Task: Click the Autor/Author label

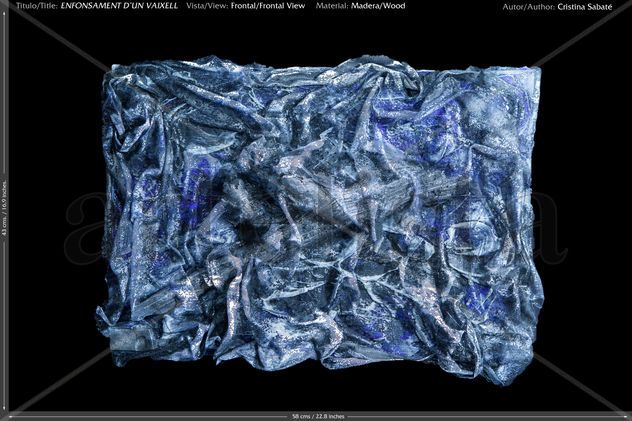Action: click(x=528, y=7)
